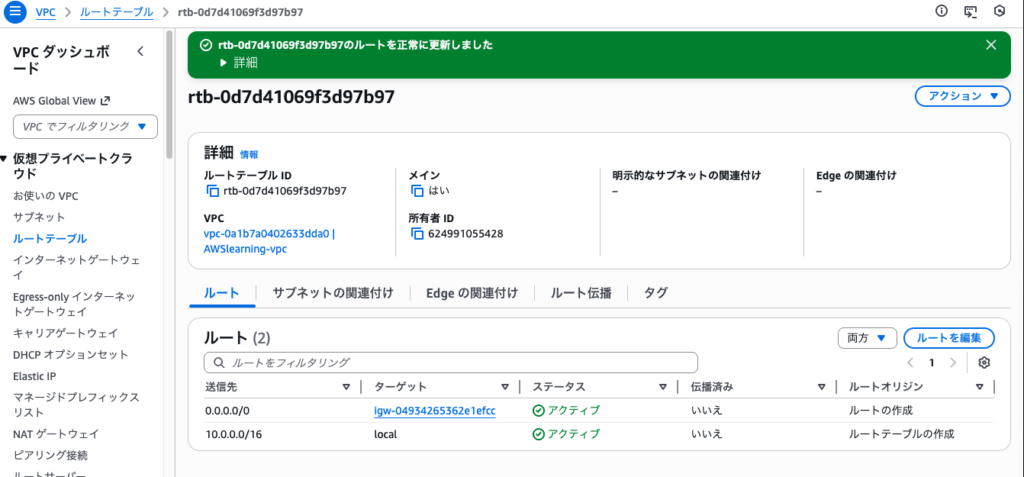Switch to サブネットの関連付け tab

coord(333,293)
